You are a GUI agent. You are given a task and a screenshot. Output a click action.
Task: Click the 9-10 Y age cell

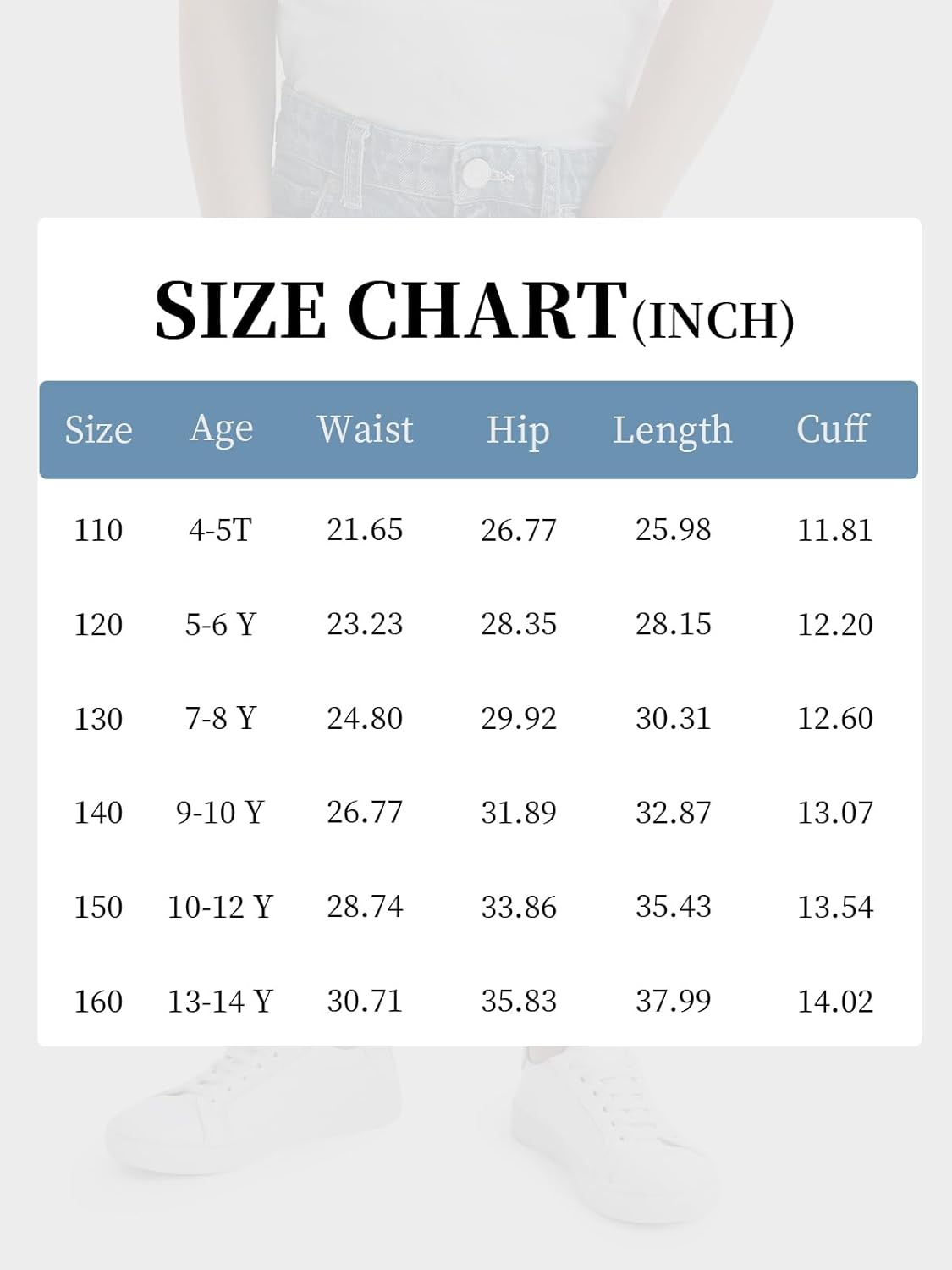[x=220, y=813]
